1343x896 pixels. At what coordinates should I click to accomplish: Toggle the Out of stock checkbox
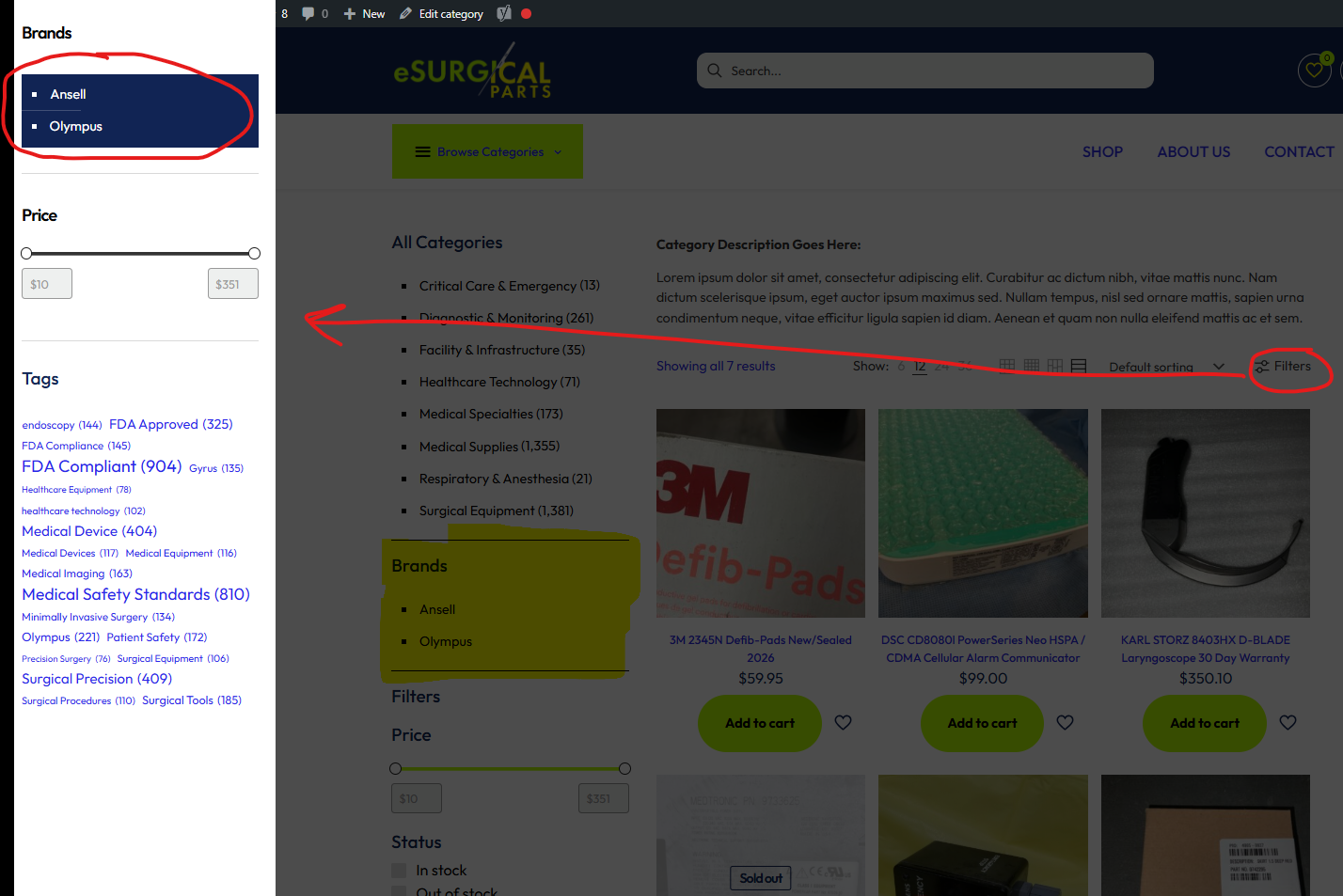[399, 891]
